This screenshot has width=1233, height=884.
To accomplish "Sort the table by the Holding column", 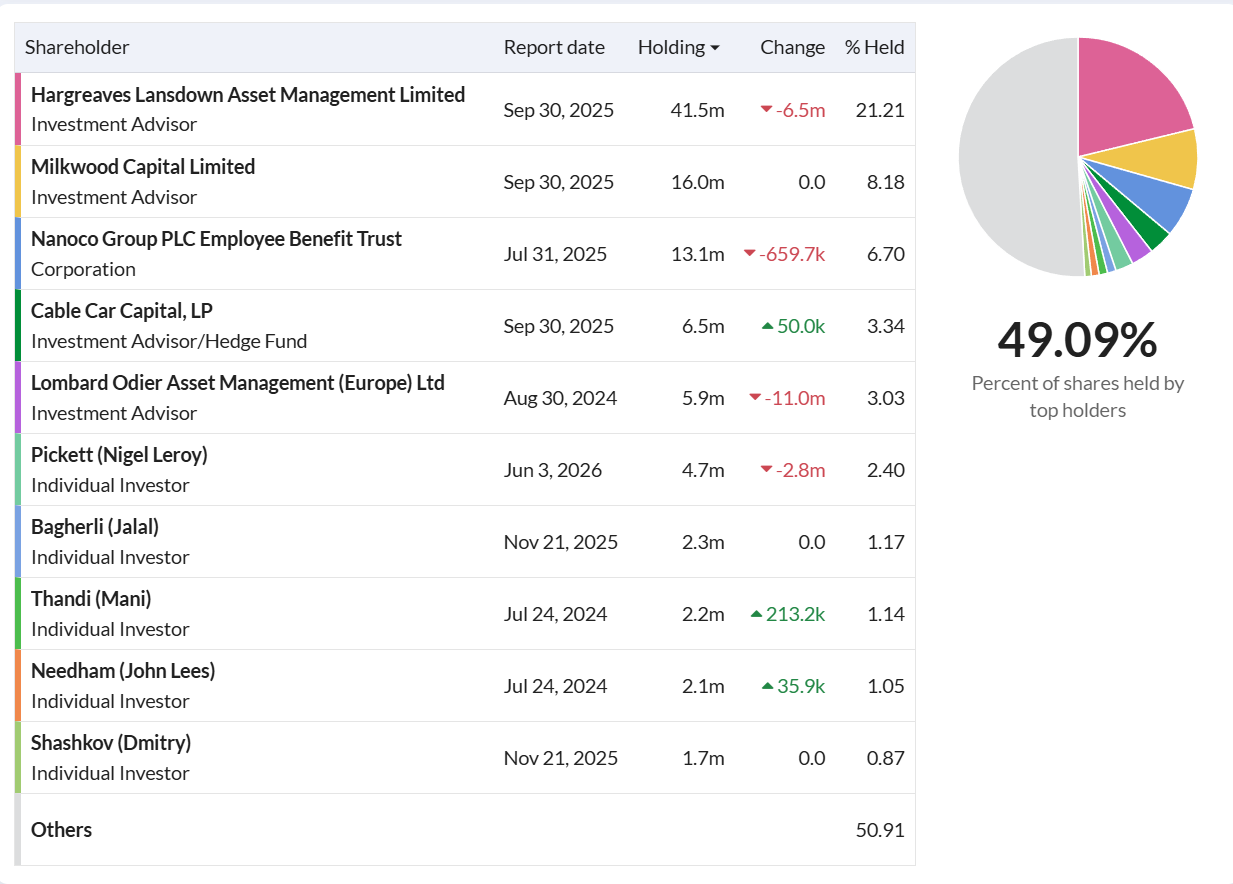I will pos(679,47).
